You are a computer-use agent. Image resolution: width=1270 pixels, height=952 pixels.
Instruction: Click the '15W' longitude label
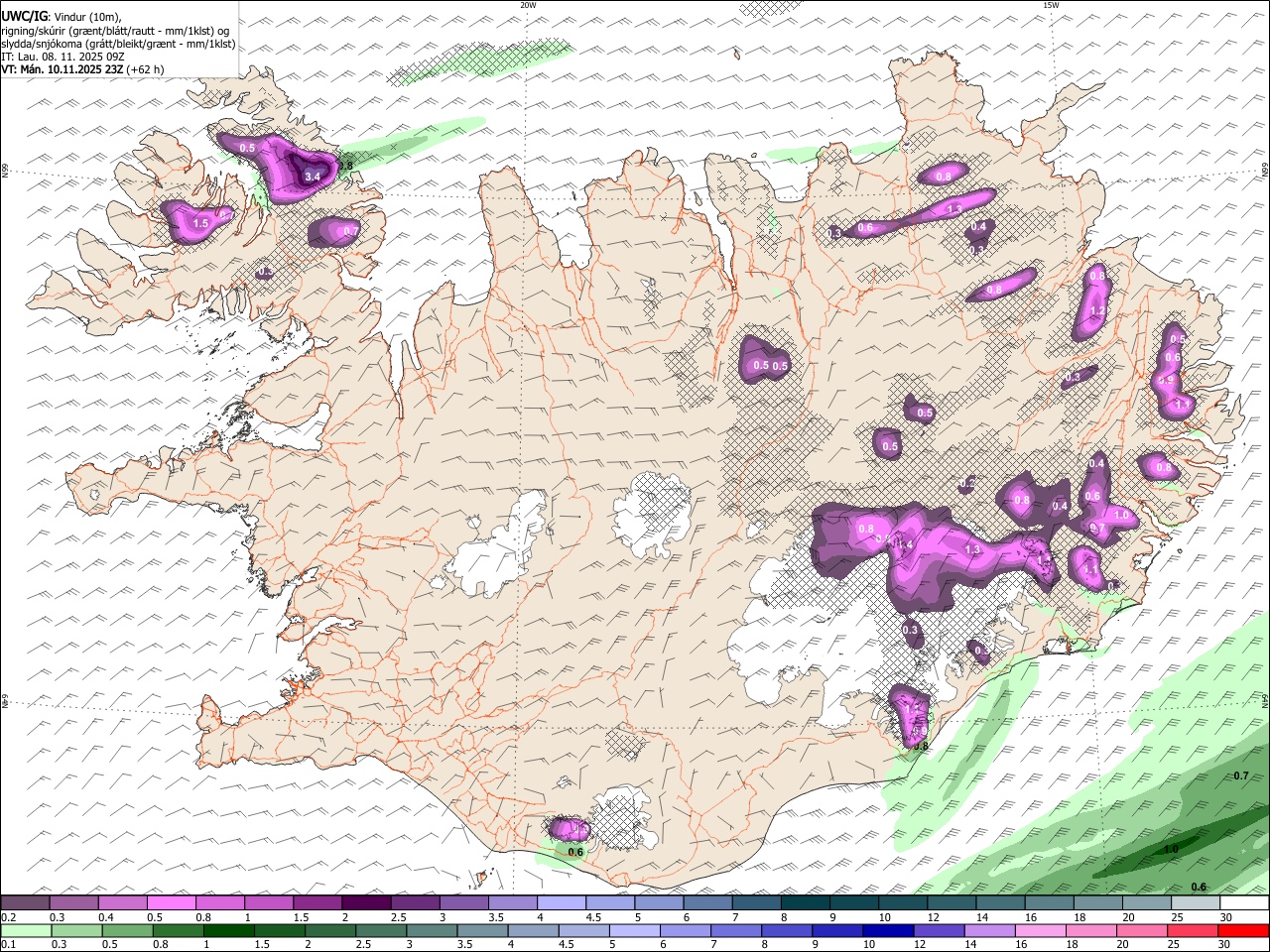pyautogui.click(x=1051, y=5)
